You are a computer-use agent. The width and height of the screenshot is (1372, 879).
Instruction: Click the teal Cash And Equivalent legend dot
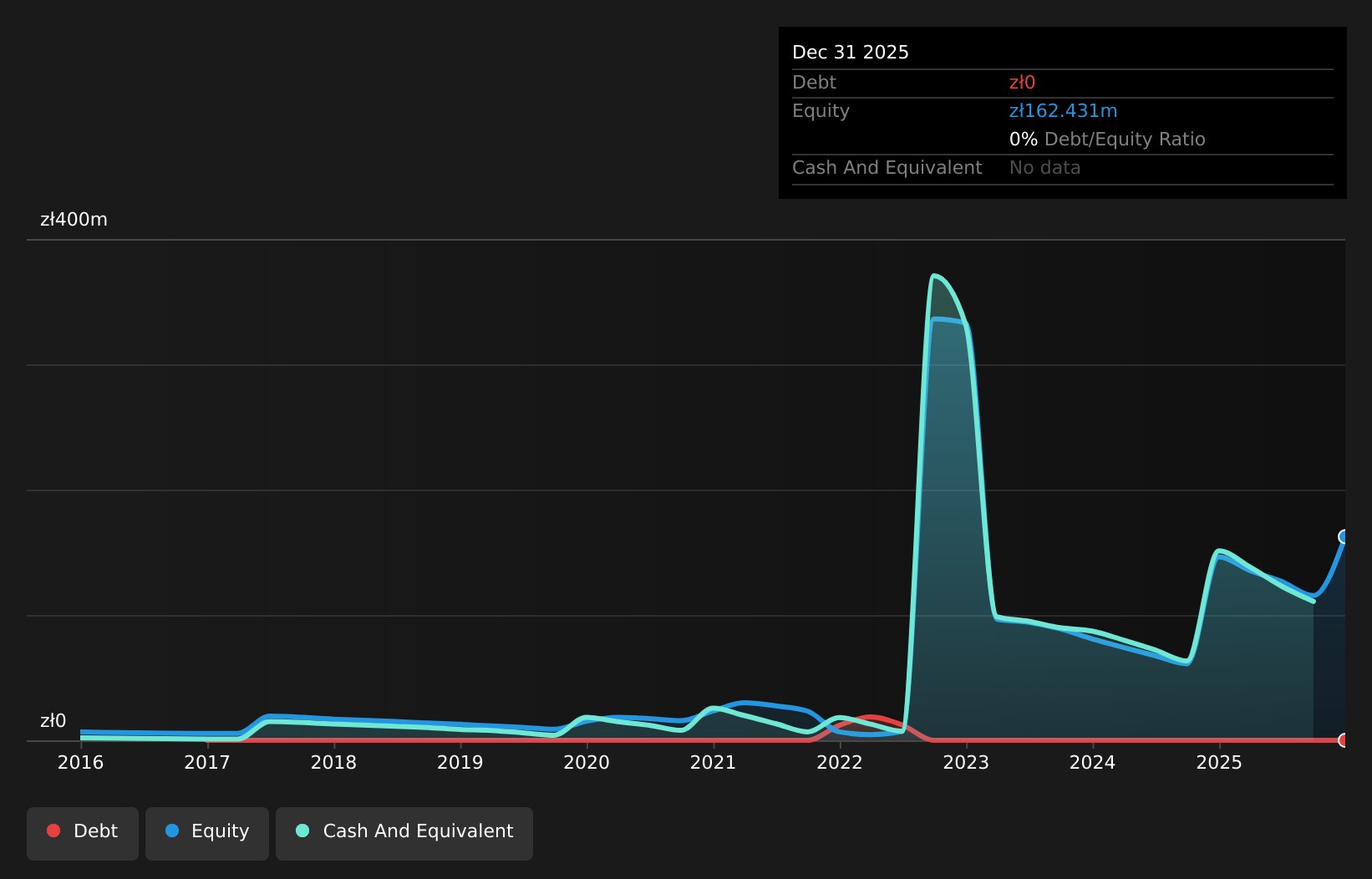302,831
